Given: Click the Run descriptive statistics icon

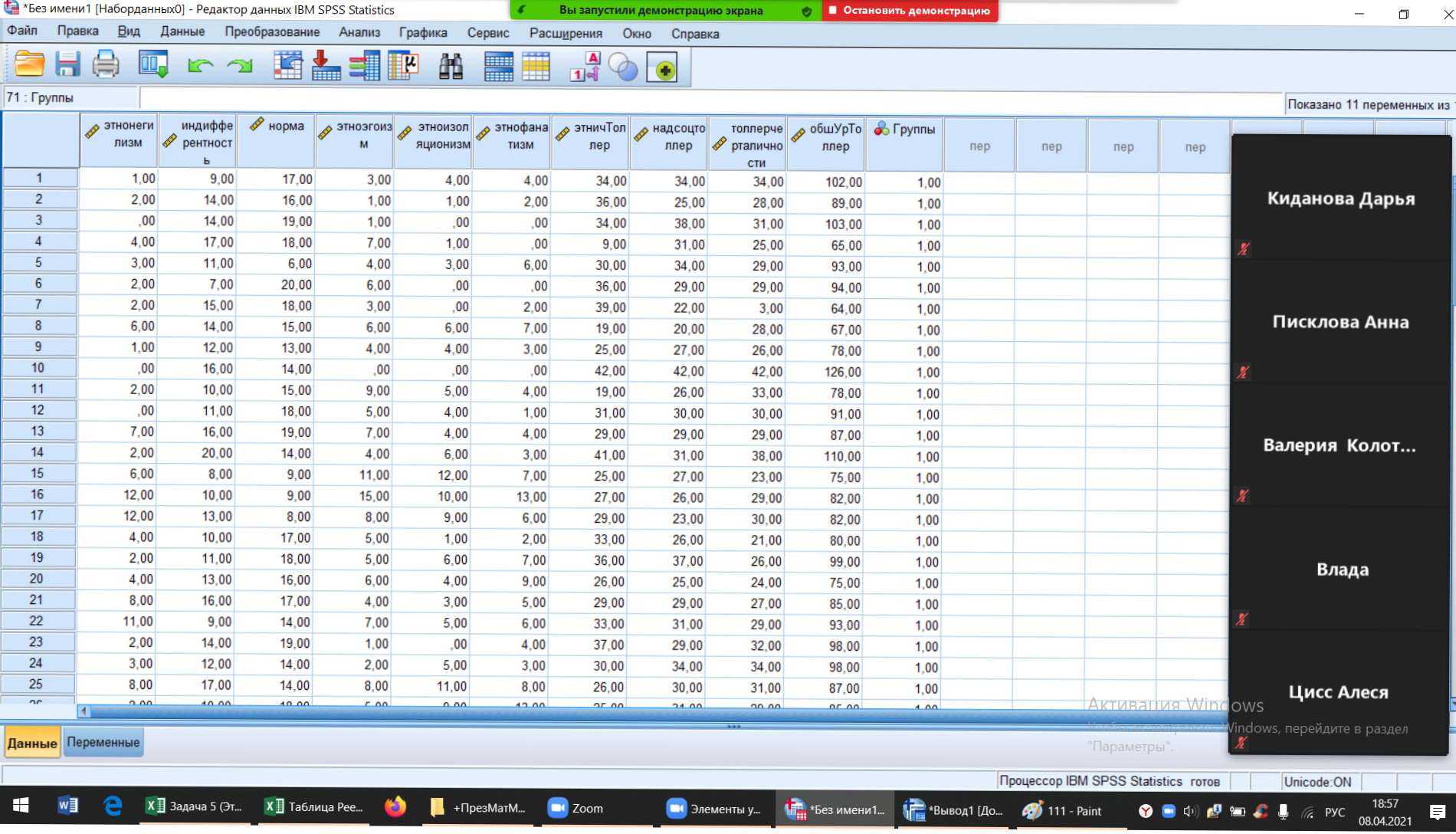Looking at the screenshot, I should pos(403,66).
